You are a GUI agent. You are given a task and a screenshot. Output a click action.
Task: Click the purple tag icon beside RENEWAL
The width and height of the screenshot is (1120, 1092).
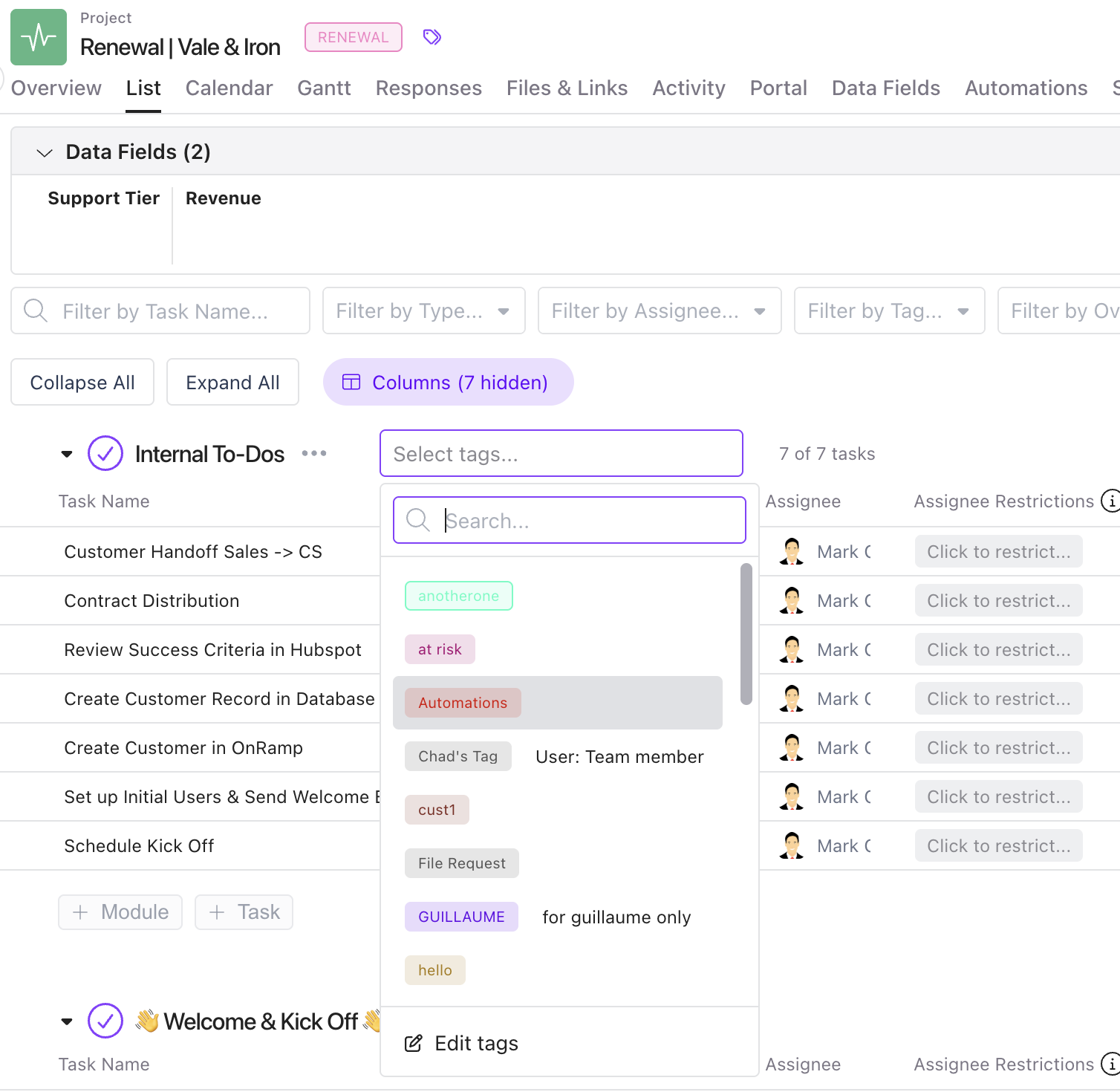coord(432,37)
